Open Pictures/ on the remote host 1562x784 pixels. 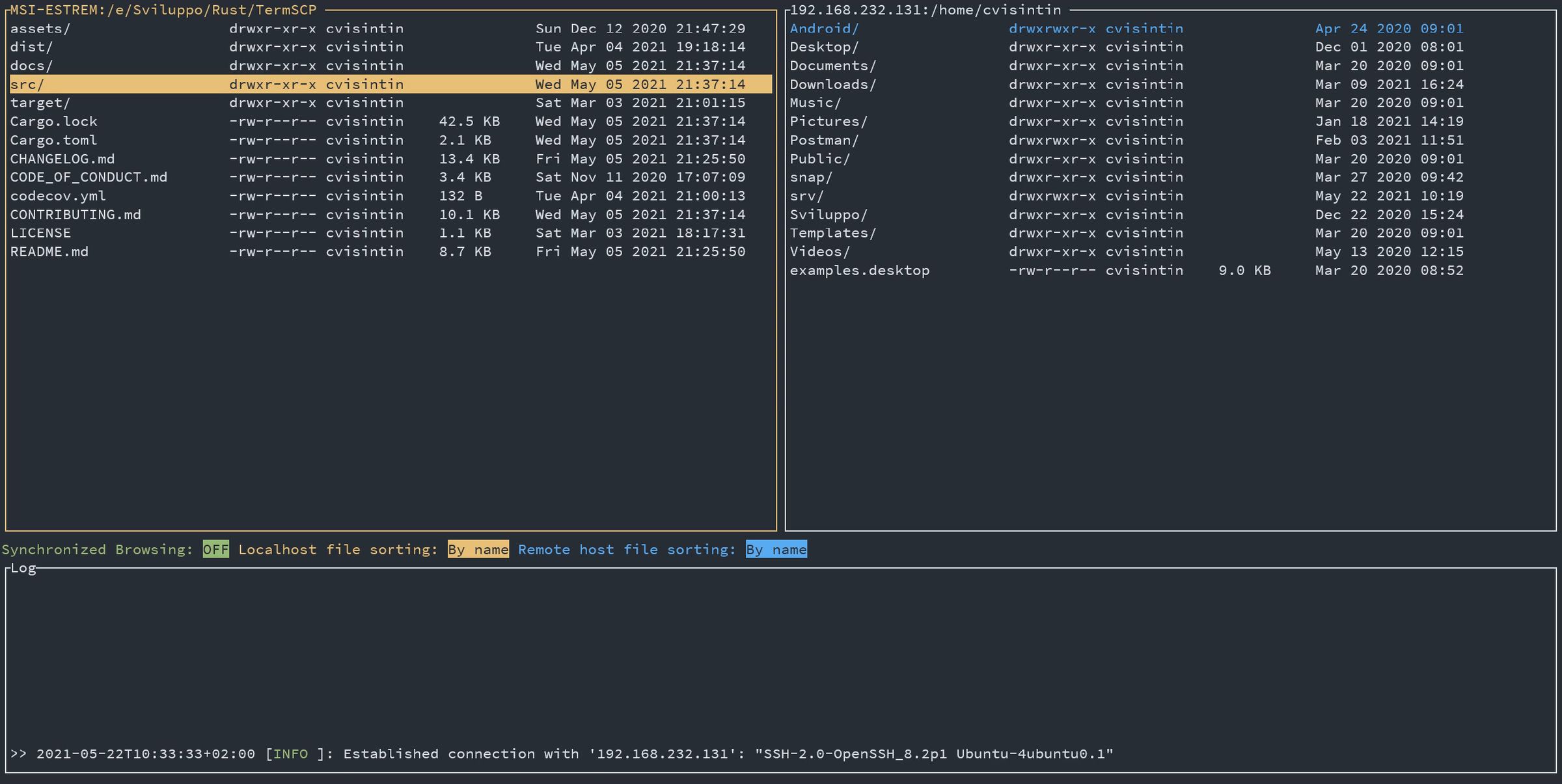point(829,121)
